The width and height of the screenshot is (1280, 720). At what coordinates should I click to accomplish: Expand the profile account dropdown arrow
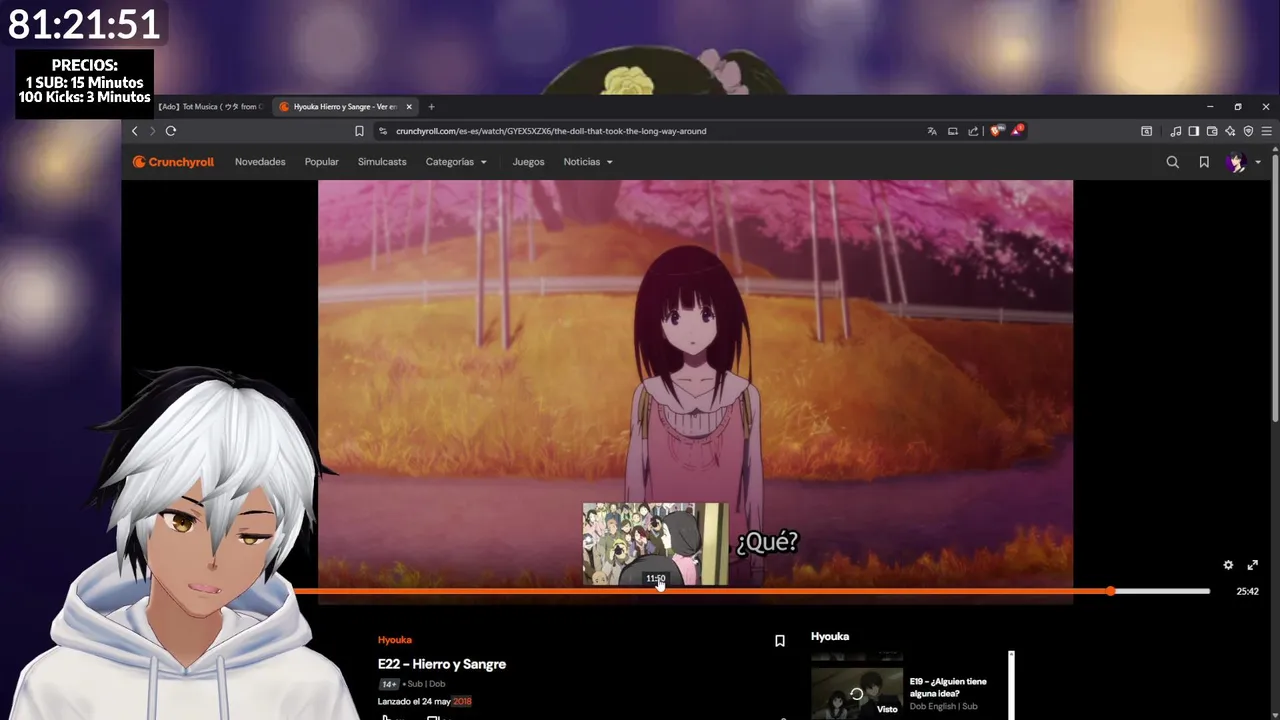[1258, 162]
